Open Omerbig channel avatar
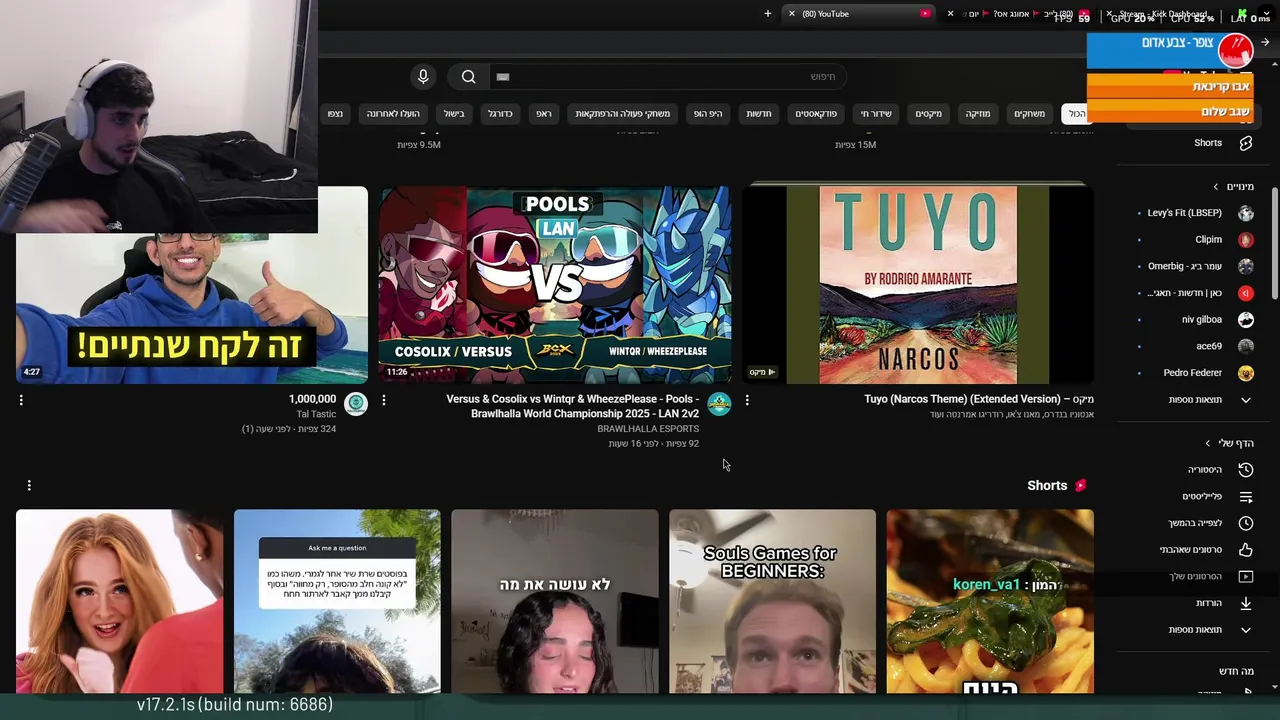 [x=1245, y=266]
